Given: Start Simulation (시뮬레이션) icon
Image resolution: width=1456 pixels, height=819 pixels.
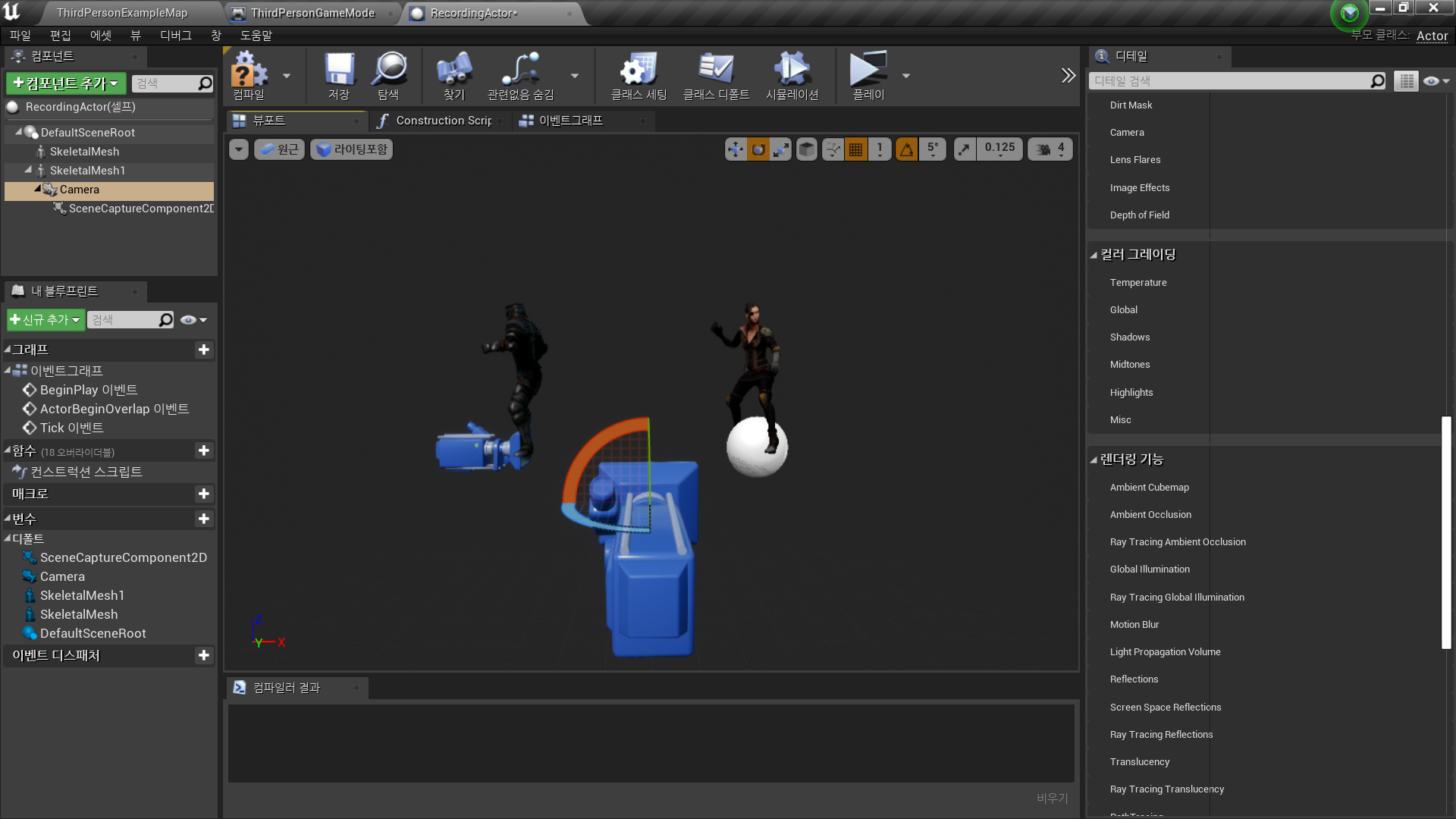Looking at the screenshot, I should (x=792, y=75).
